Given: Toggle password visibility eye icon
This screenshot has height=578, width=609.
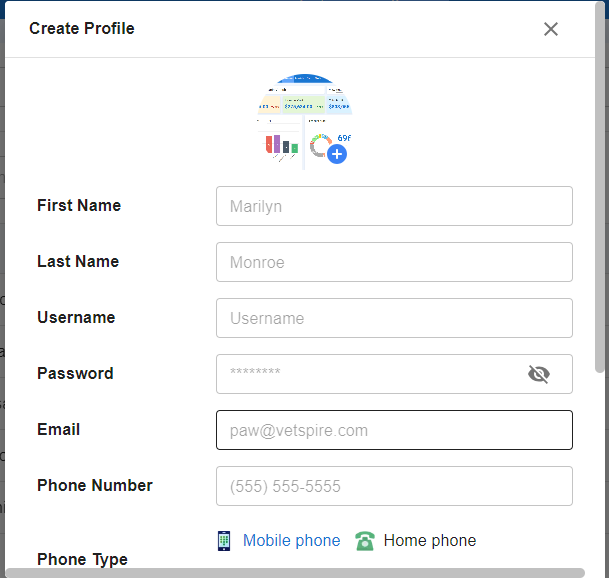Looking at the screenshot, I should tap(539, 374).
